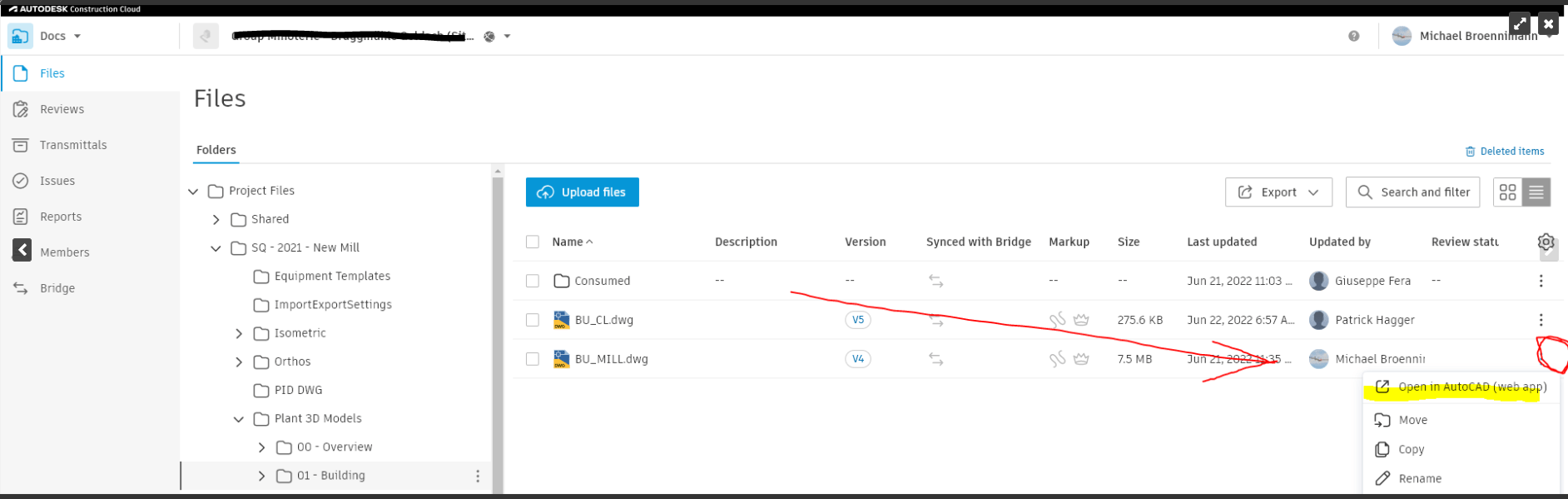Click Michael Broennimann profile avatar

pyautogui.click(x=1402, y=36)
